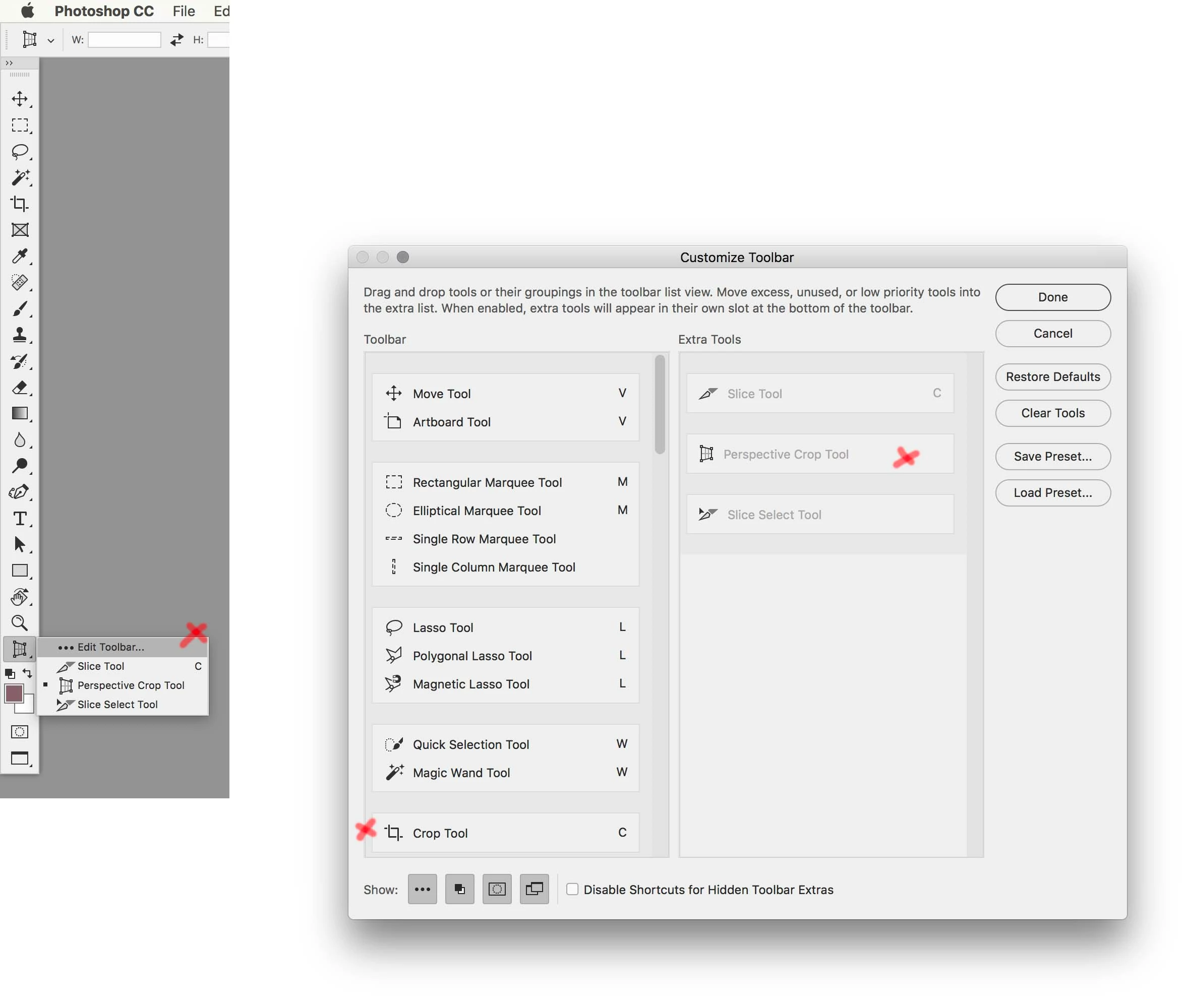The image size is (1187, 1008).
Task: Select the Move tool in left toolbar
Action: pyautogui.click(x=20, y=99)
